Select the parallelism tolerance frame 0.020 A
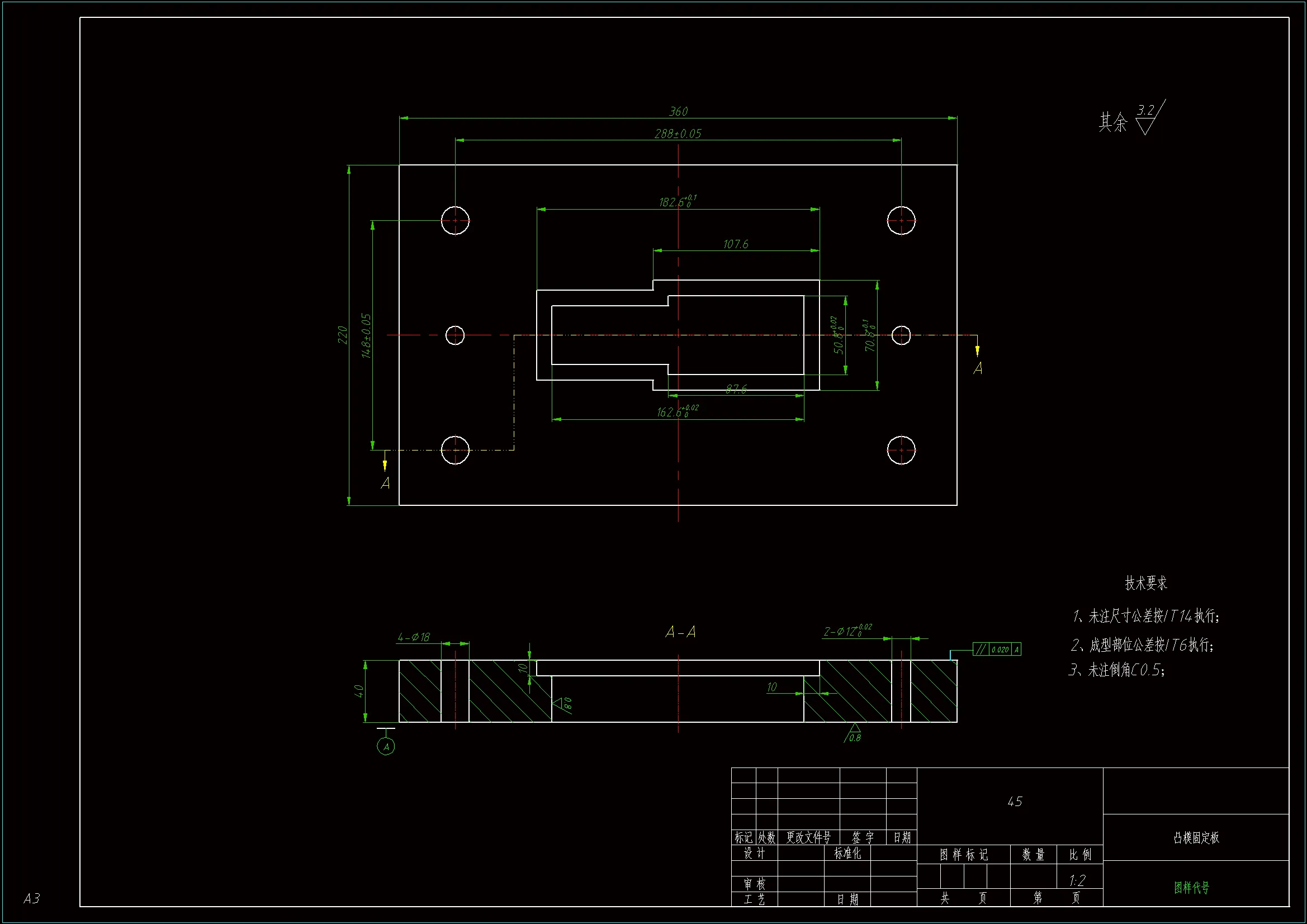 (x=996, y=649)
